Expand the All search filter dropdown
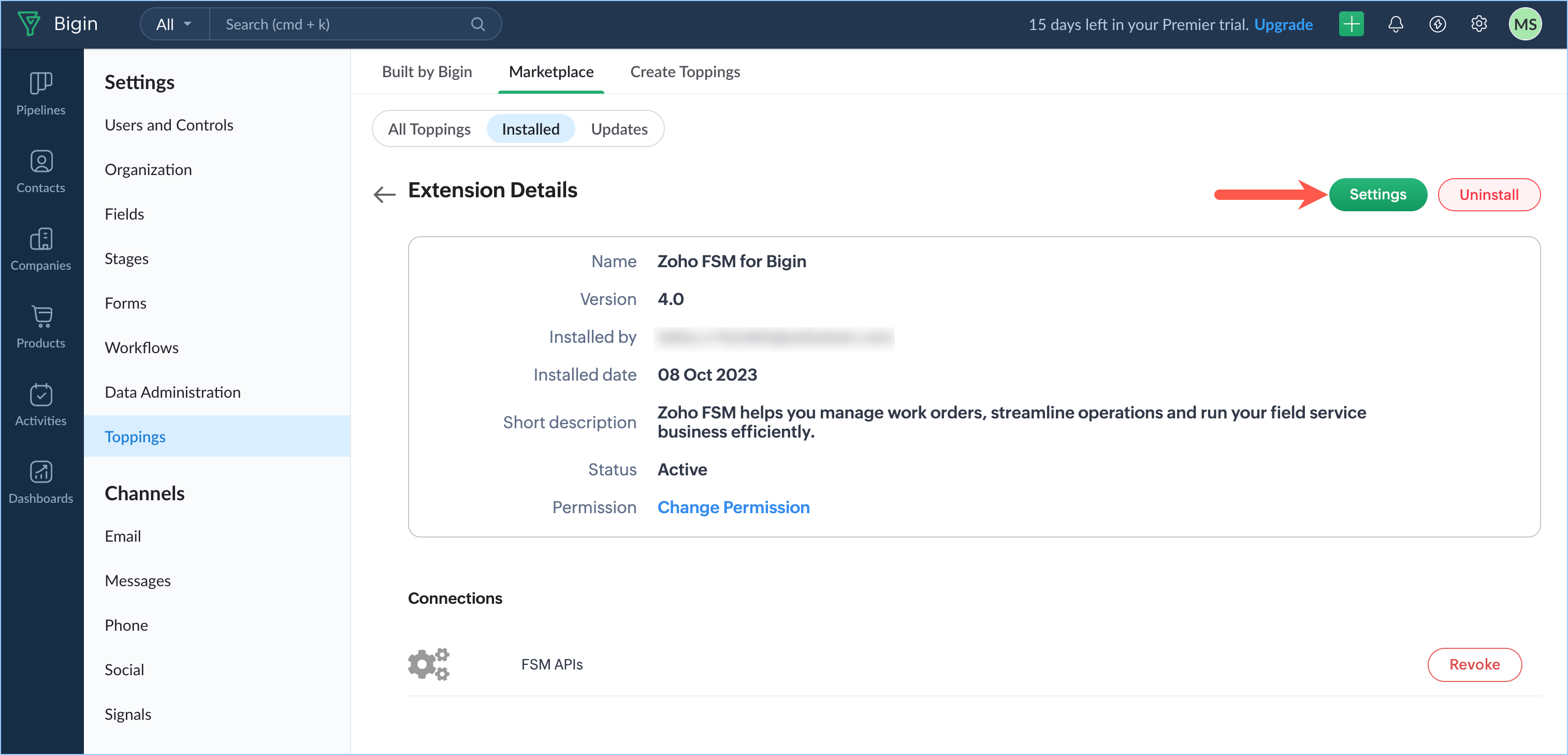Screen dimensions: 1568x755 174,24
